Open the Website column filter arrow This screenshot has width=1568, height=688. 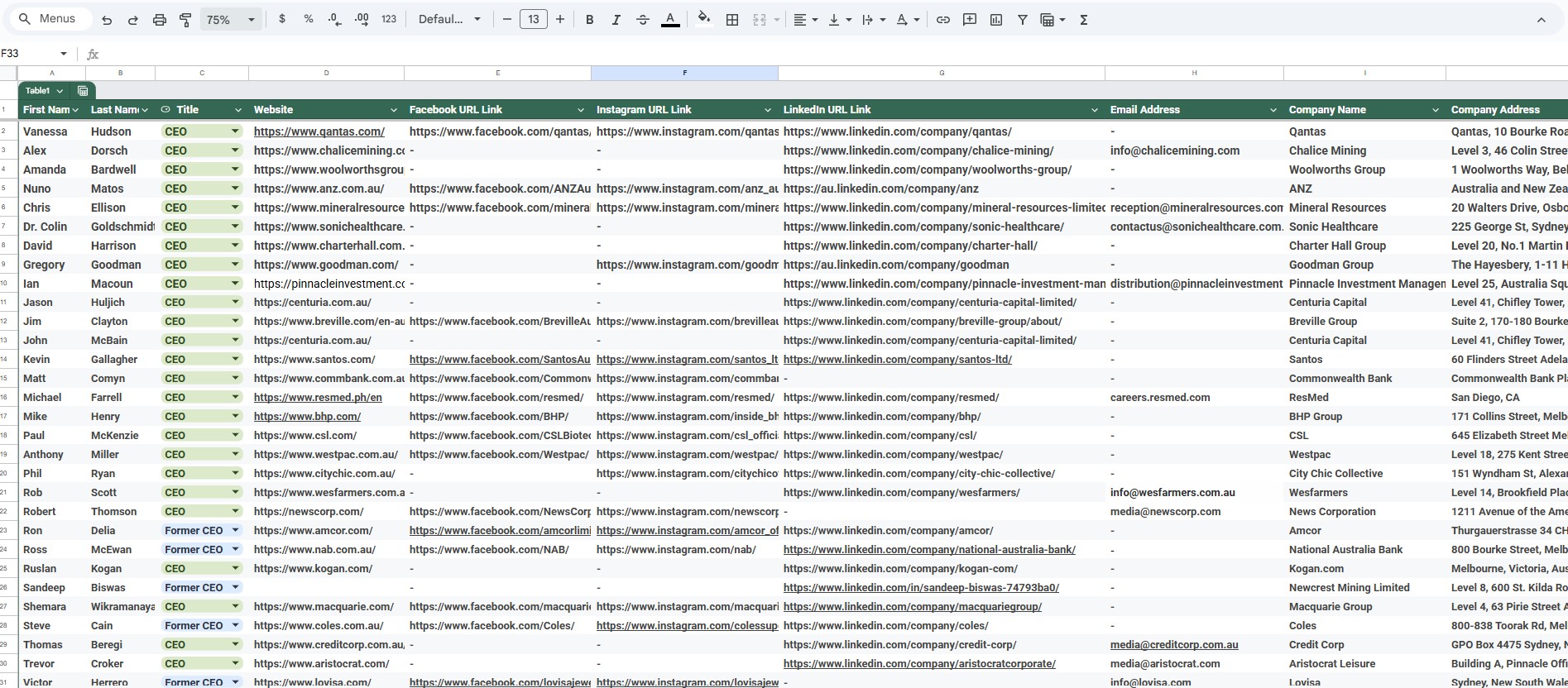[394, 110]
